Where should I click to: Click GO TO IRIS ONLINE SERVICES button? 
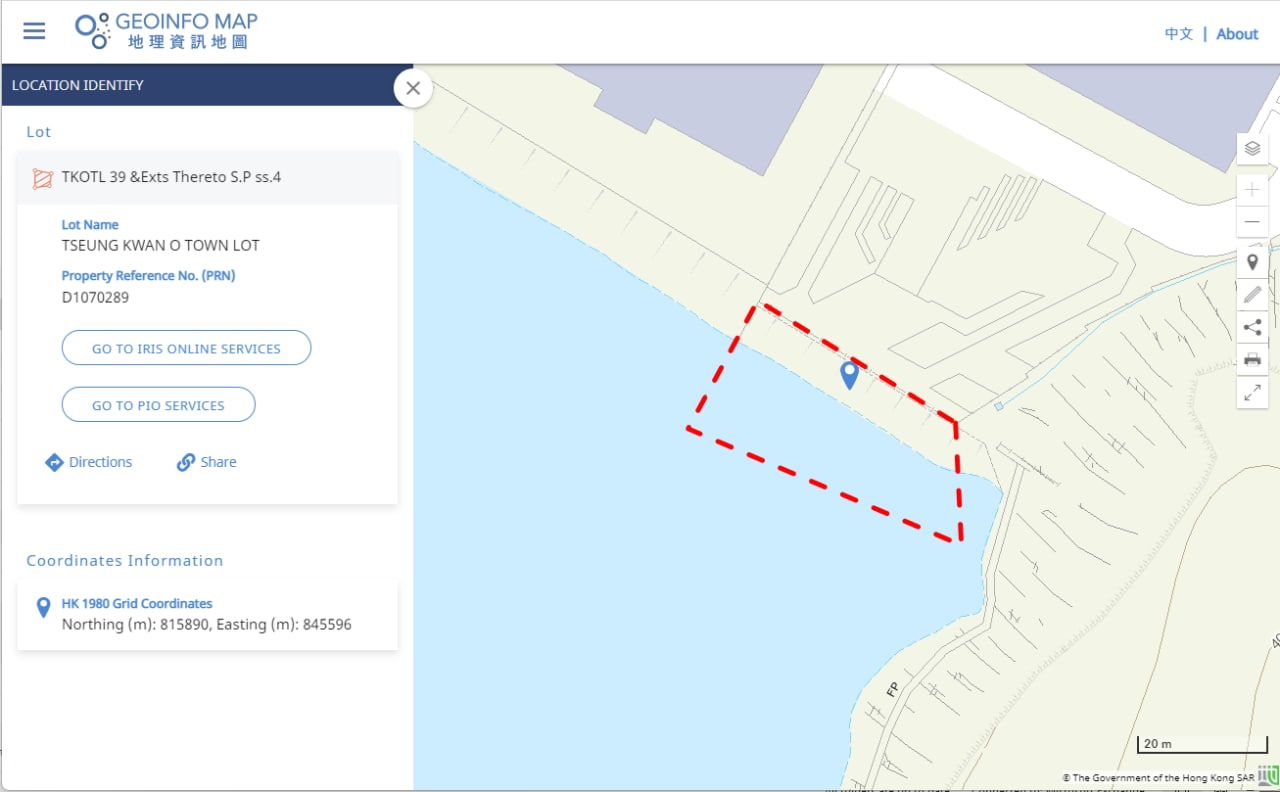pyautogui.click(x=186, y=348)
